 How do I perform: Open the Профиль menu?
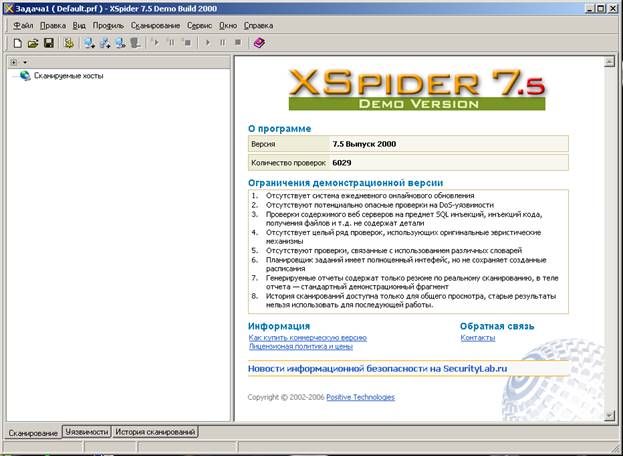coord(108,25)
